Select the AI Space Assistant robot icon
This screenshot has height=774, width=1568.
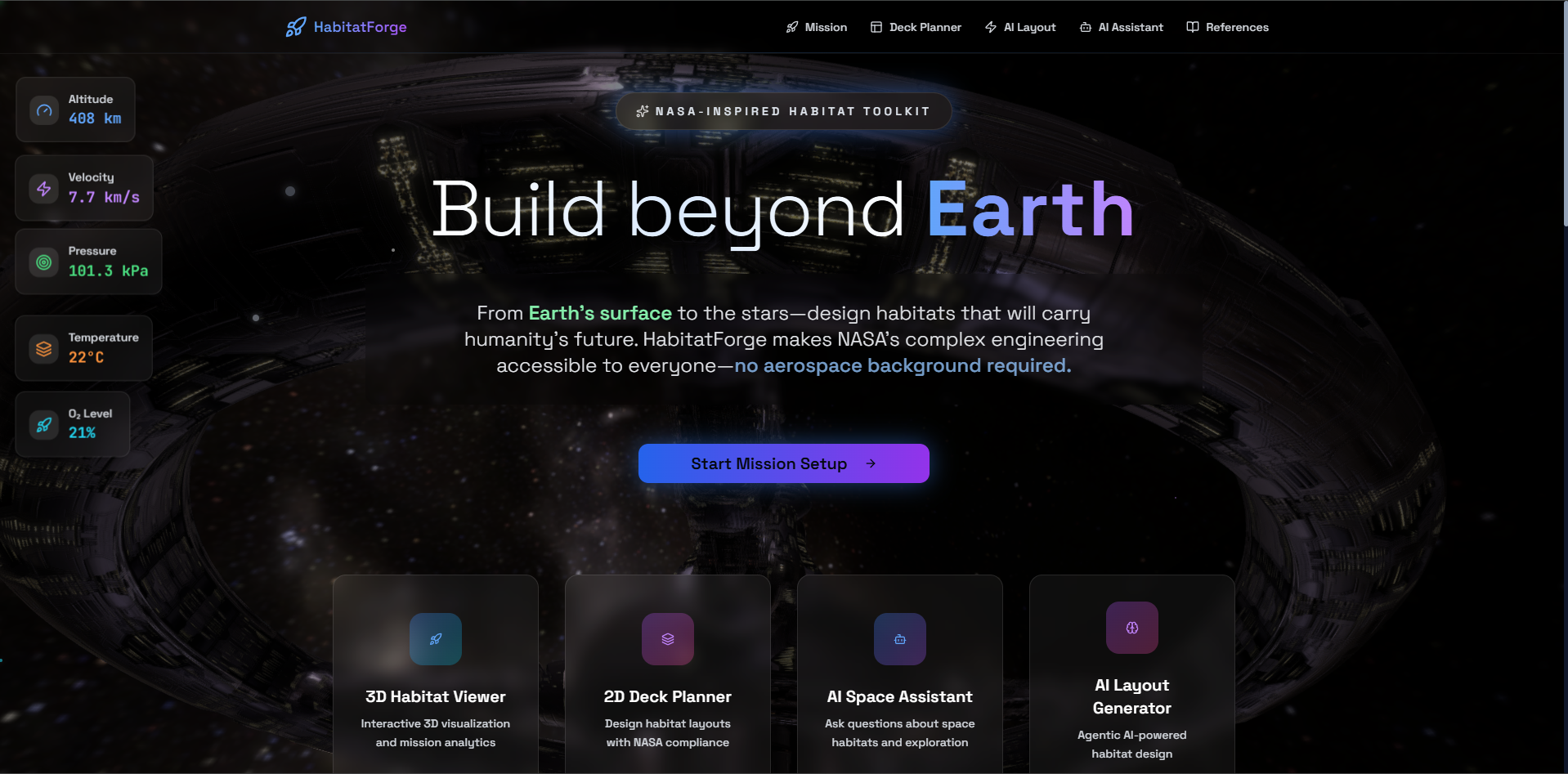[x=900, y=639]
